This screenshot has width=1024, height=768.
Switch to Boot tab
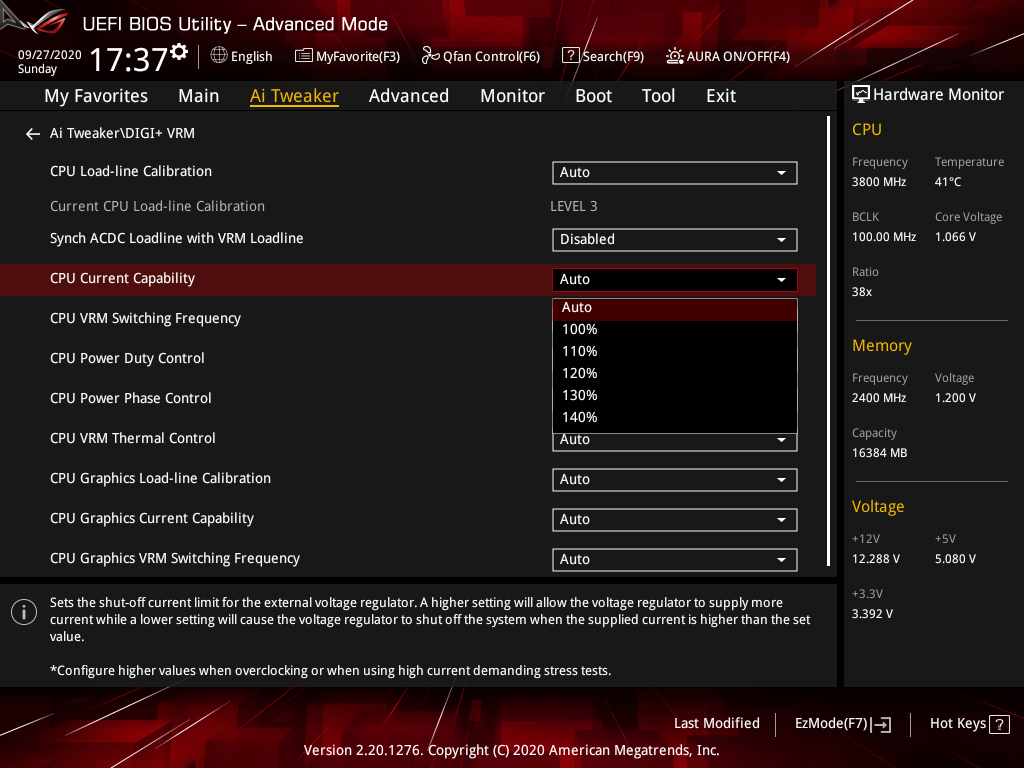pos(593,96)
